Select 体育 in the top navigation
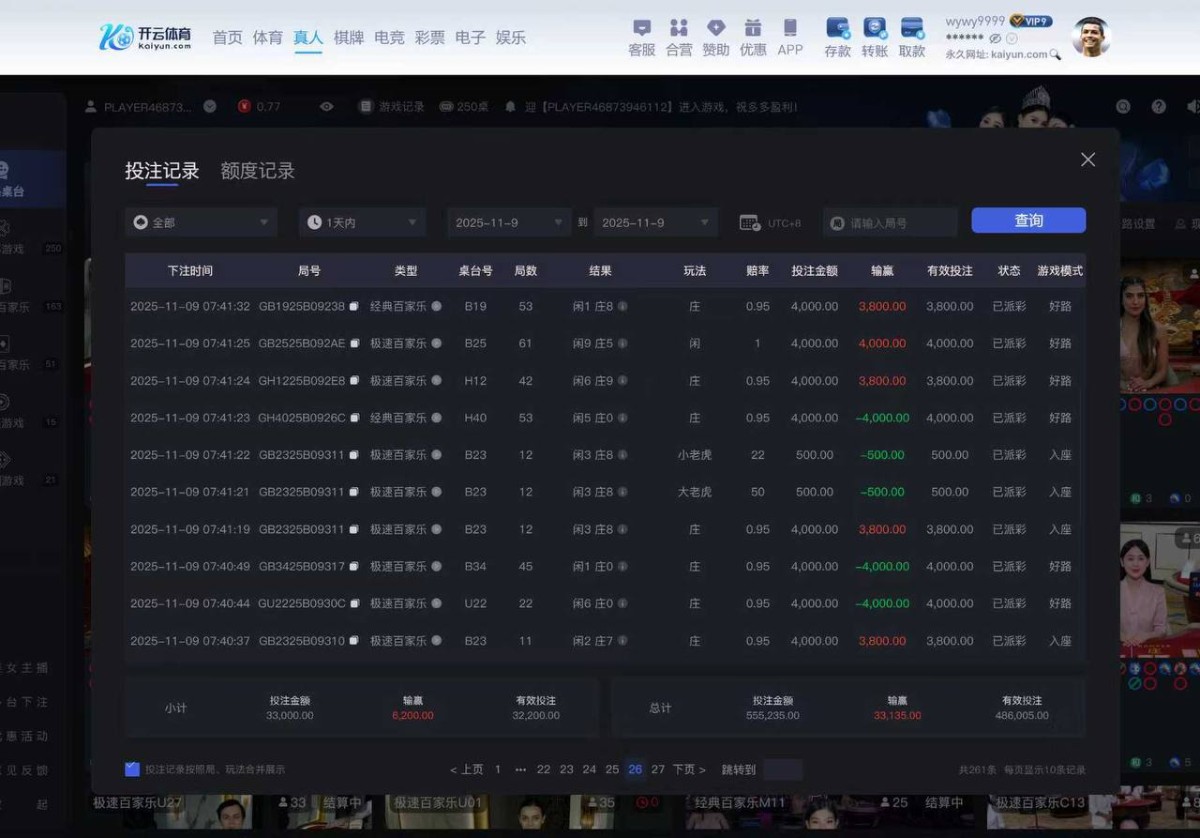The width and height of the screenshot is (1200, 838). click(267, 37)
